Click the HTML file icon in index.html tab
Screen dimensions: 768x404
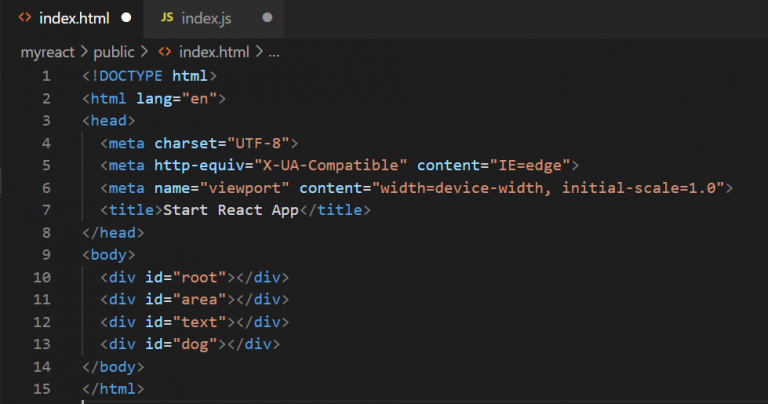24,18
